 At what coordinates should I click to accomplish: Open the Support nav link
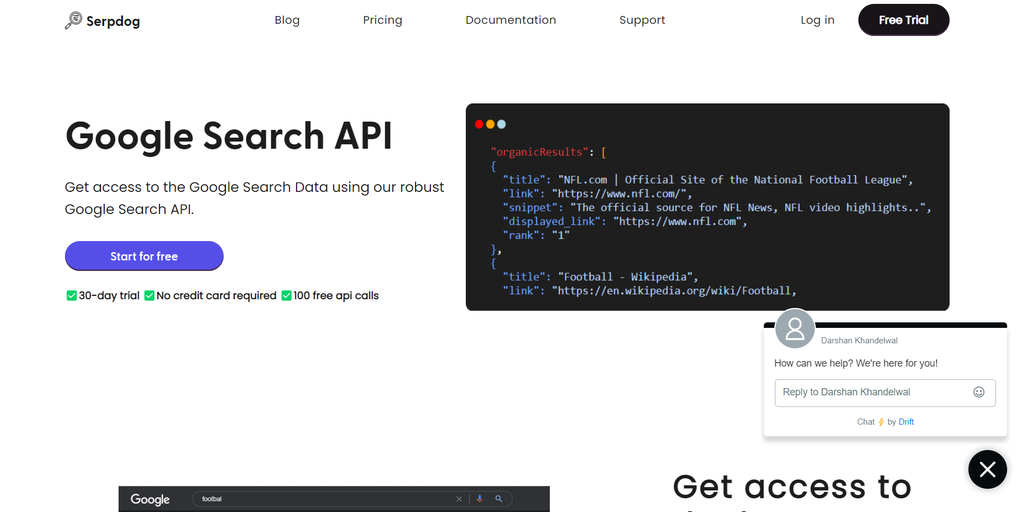point(642,20)
